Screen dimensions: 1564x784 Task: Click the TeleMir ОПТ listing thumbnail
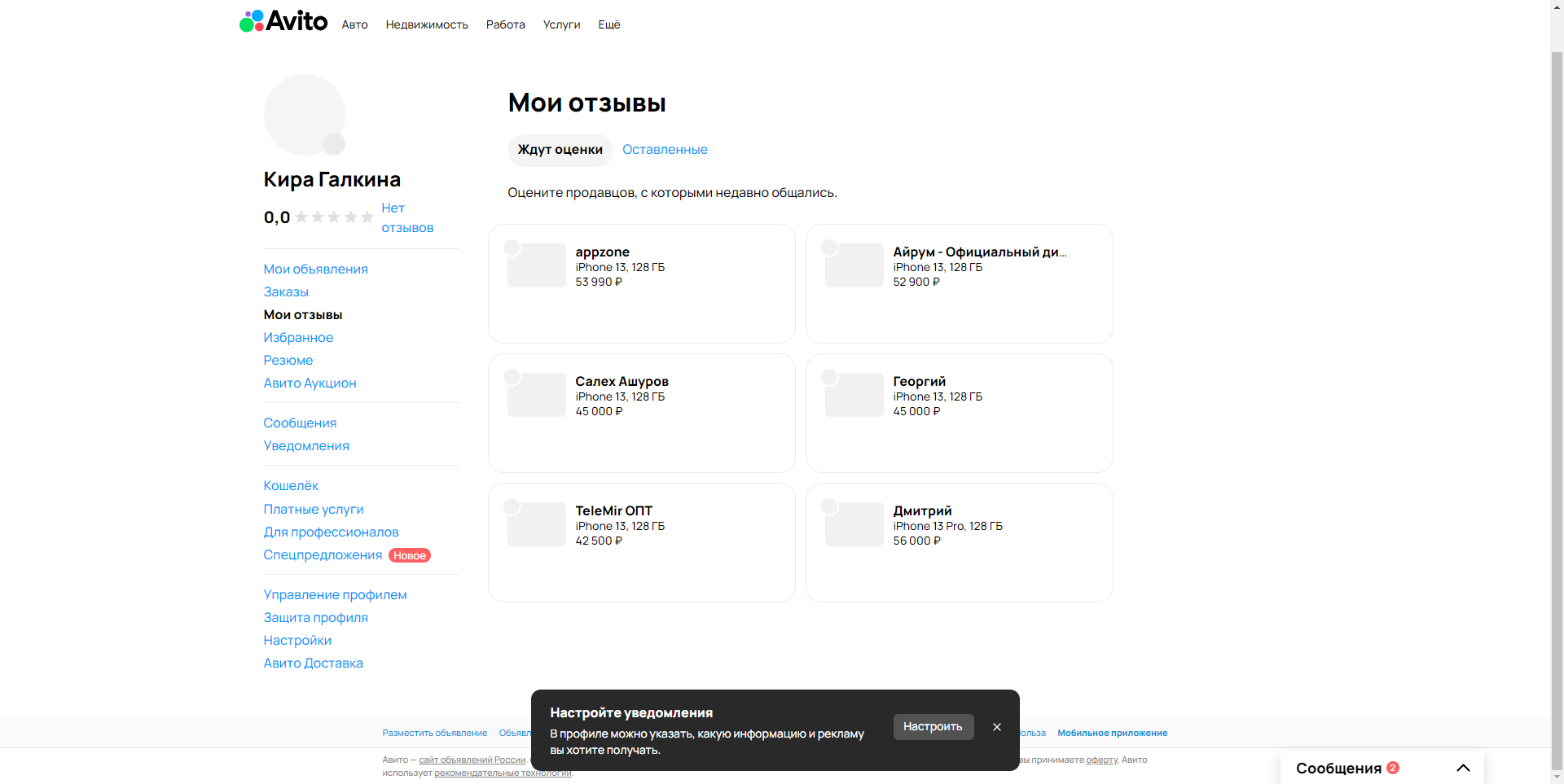click(536, 524)
